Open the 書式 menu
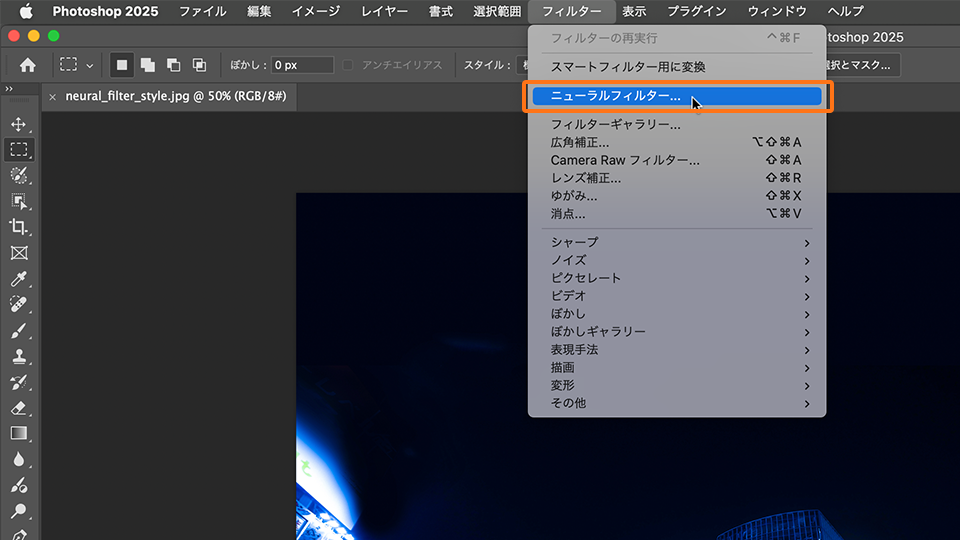Screen dimensions: 960x540 [441, 11]
